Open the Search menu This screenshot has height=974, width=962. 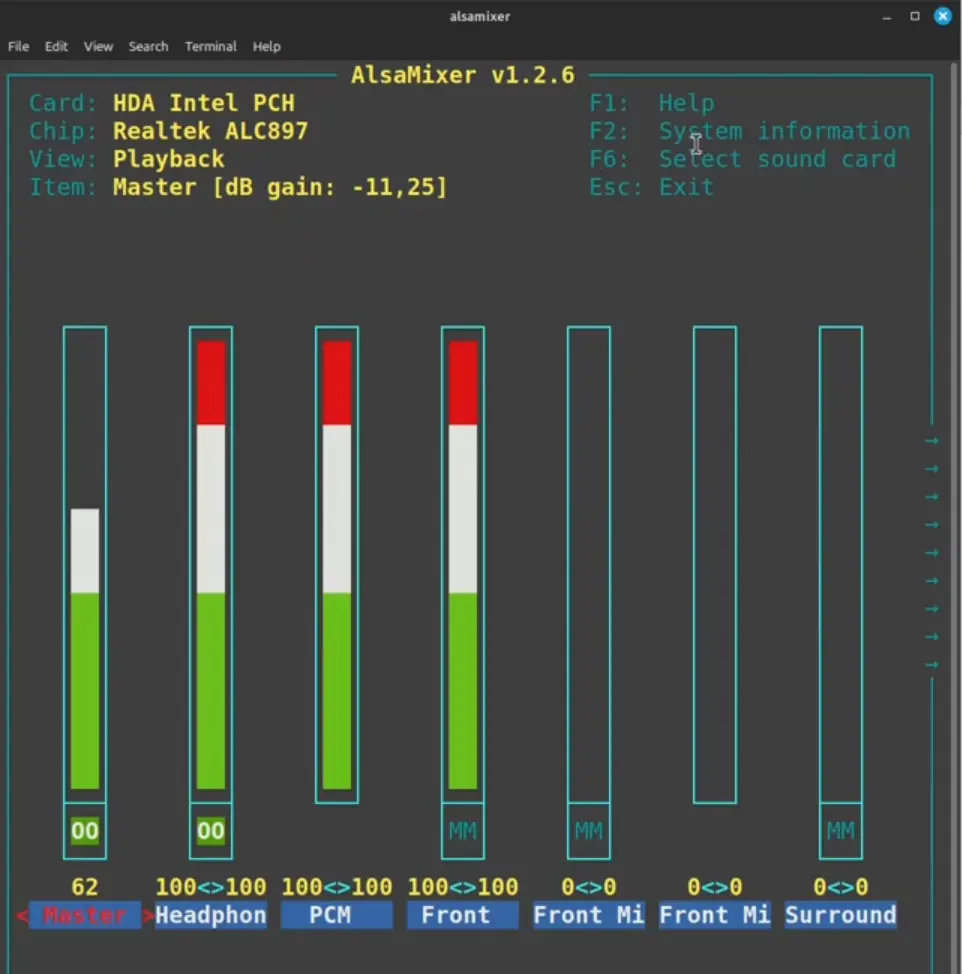148,46
